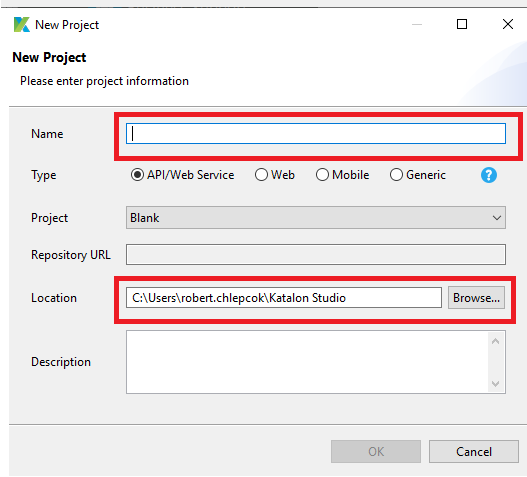This screenshot has height=477, width=527.
Task: Click the Name text field
Action: 316,134
